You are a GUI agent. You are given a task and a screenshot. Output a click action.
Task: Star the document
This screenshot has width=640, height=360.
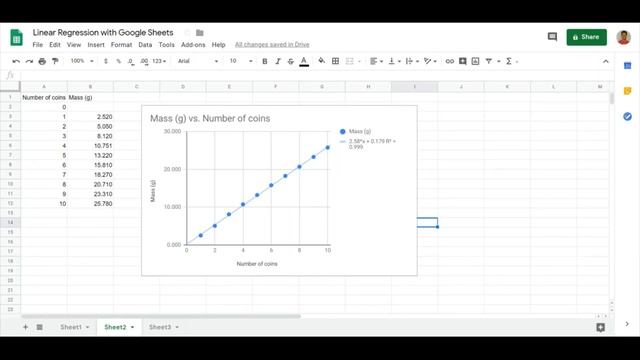(187, 33)
